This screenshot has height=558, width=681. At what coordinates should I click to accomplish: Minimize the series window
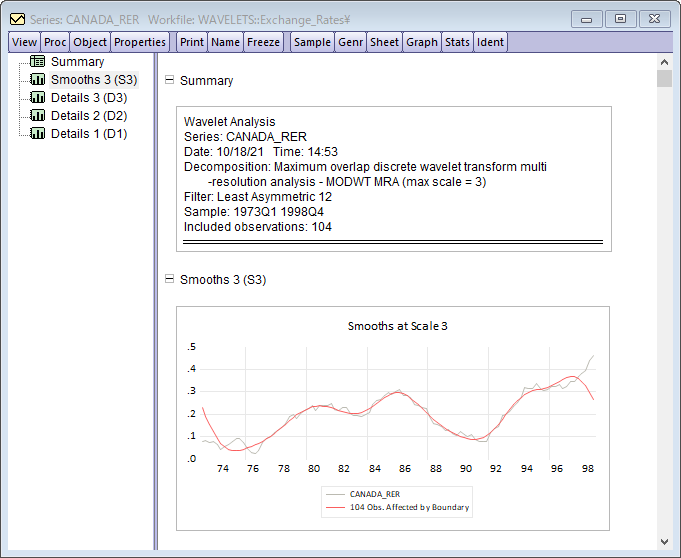(586, 19)
